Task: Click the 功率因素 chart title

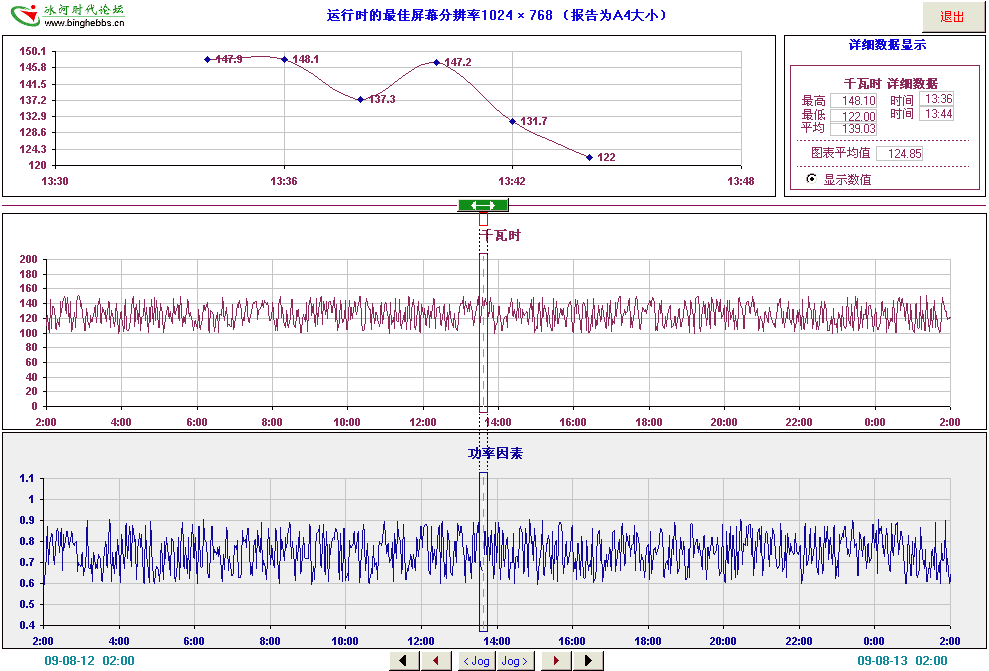Action: pos(495,453)
